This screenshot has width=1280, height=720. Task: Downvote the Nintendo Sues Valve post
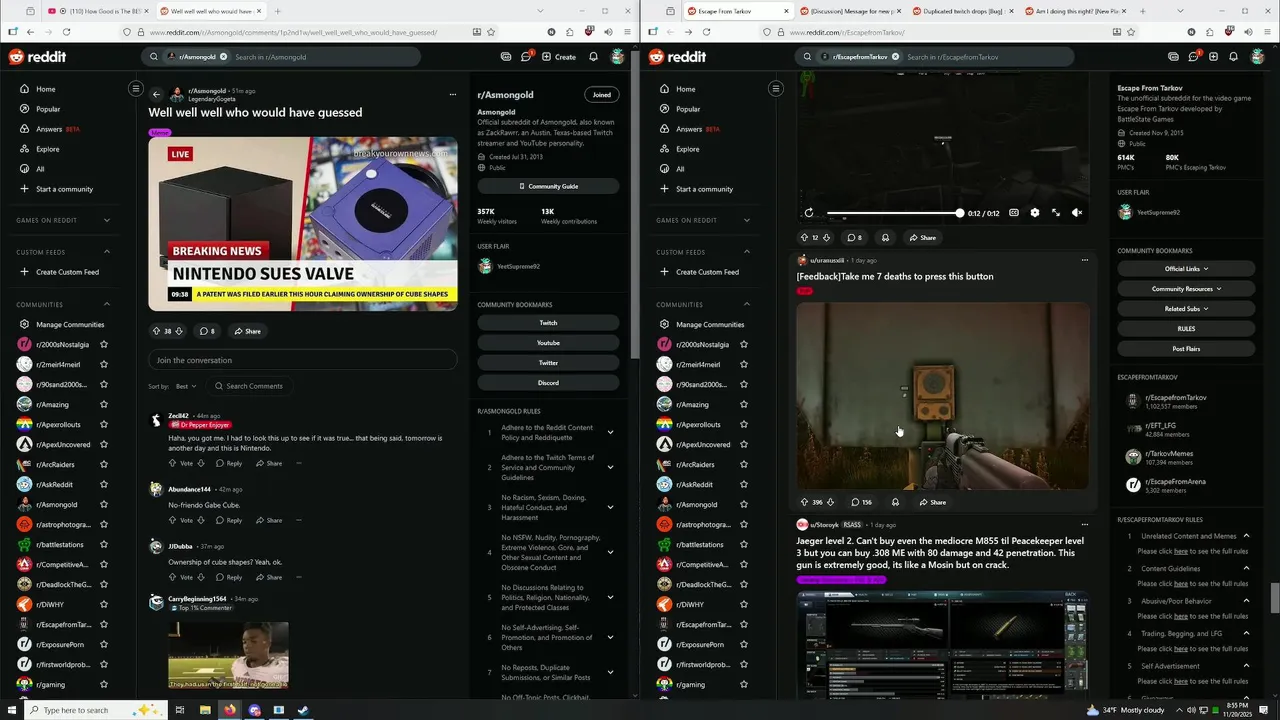179,331
